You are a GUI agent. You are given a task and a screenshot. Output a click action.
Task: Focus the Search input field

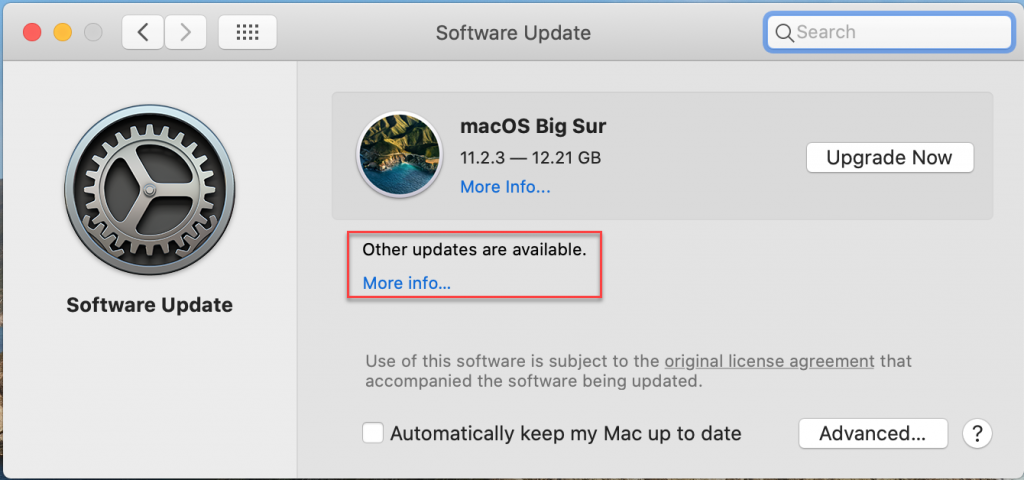[889, 32]
